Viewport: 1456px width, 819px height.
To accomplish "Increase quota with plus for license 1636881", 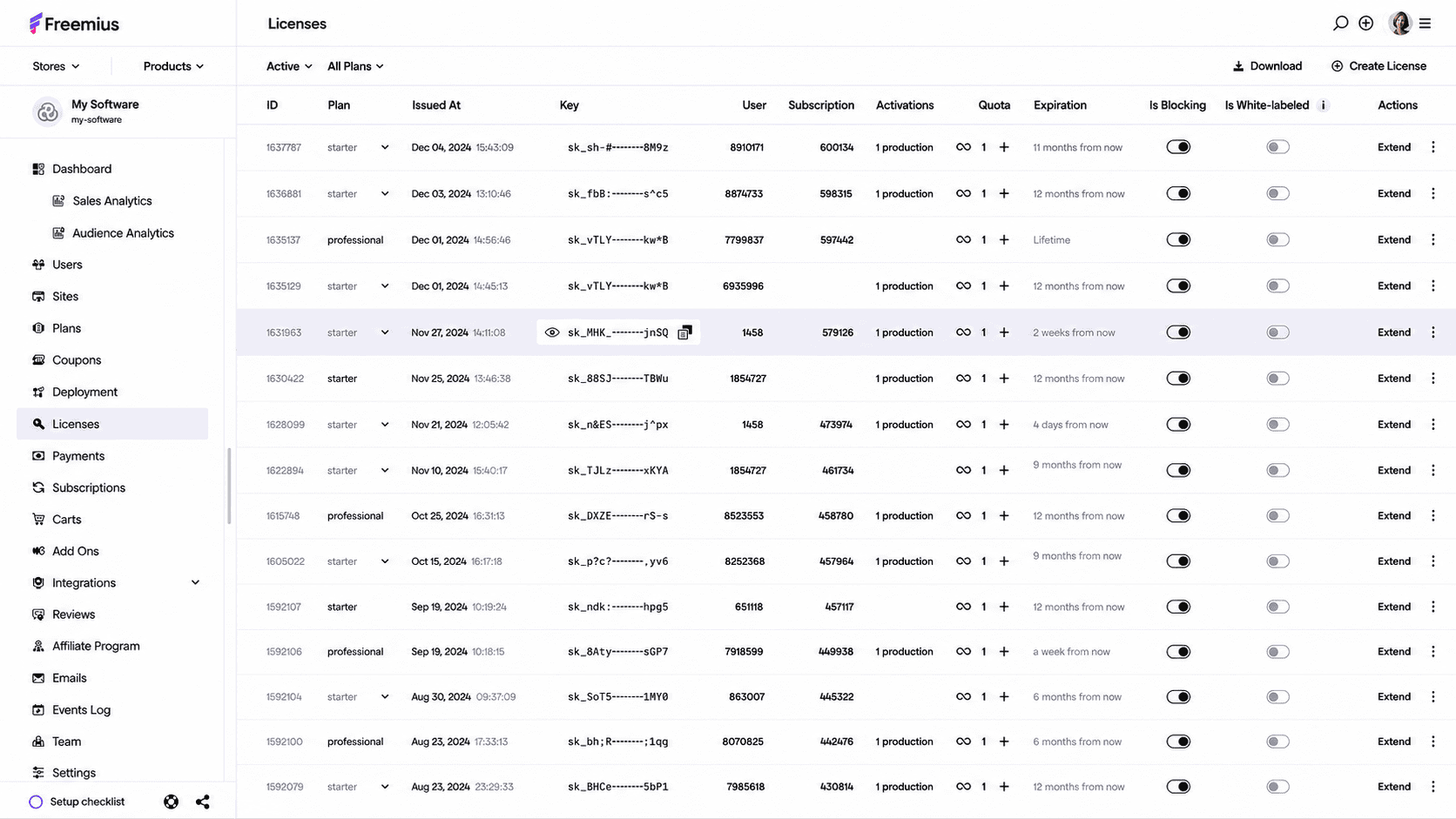I will [1004, 193].
